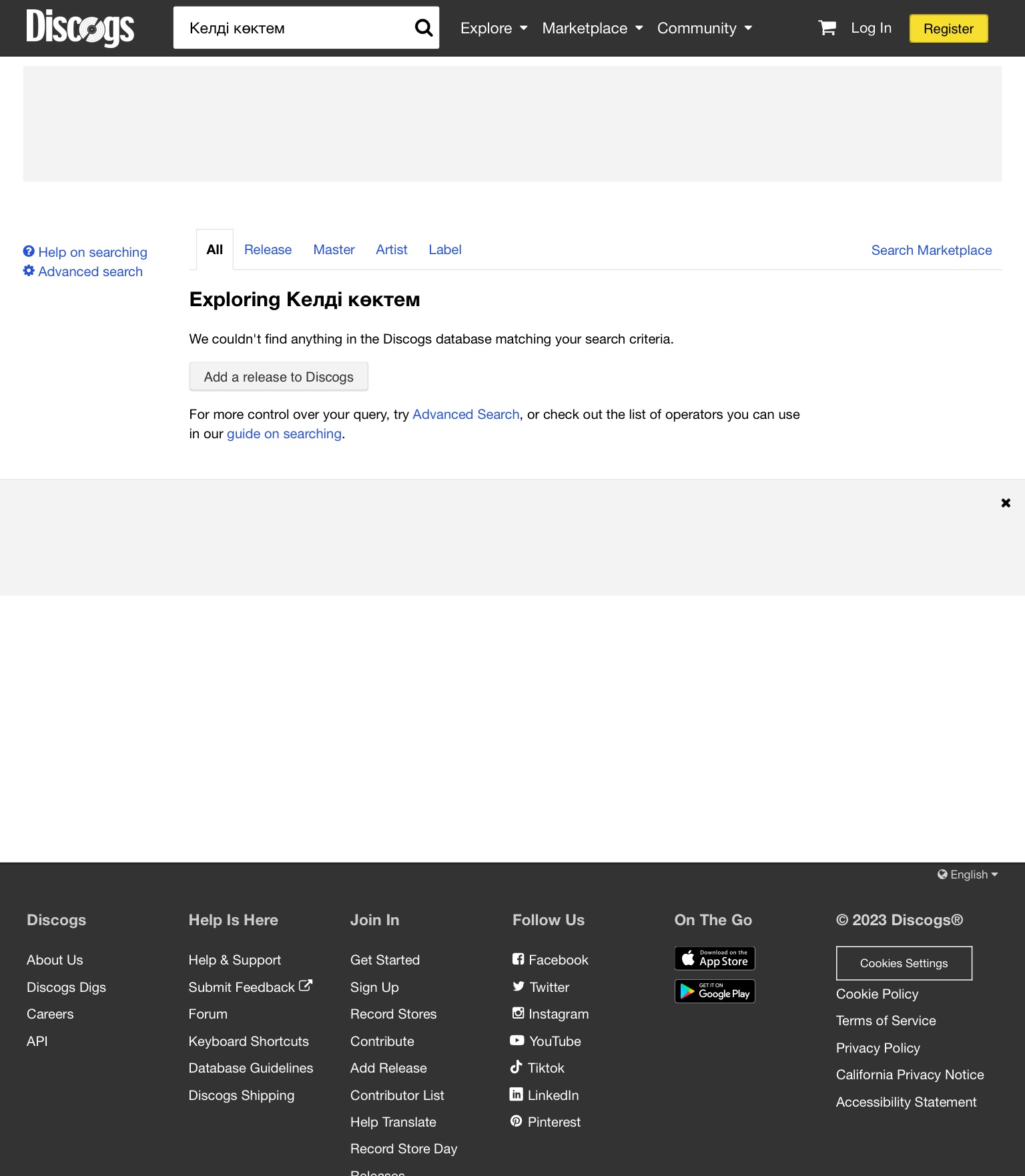Click the Apple App Store badge

tap(714, 959)
